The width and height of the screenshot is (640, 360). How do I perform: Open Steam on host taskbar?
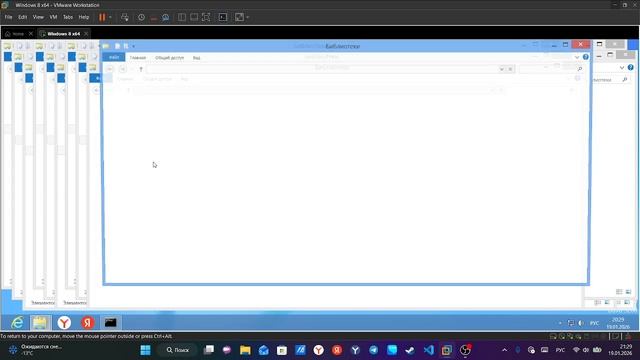point(410,350)
